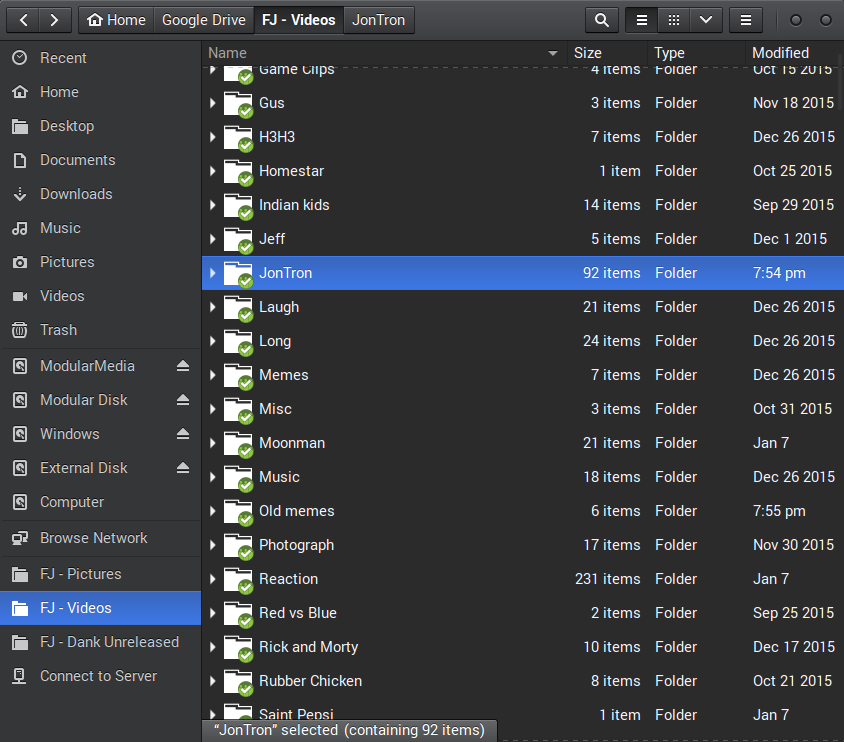The image size is (844, 742).
Task: Open the hamburger menu button
Action: [745, 20]
